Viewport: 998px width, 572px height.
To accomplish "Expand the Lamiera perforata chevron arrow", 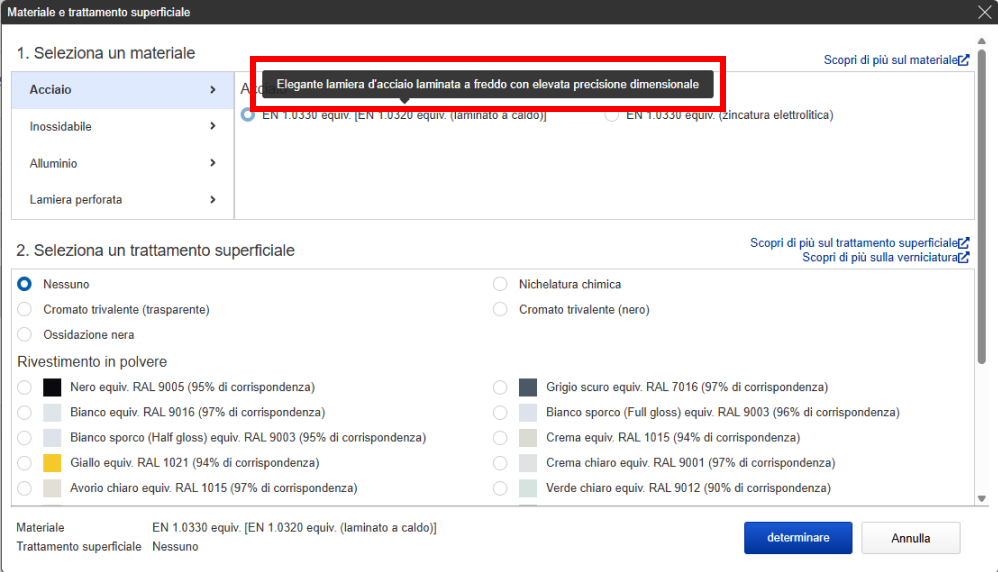I will [213, 200].
